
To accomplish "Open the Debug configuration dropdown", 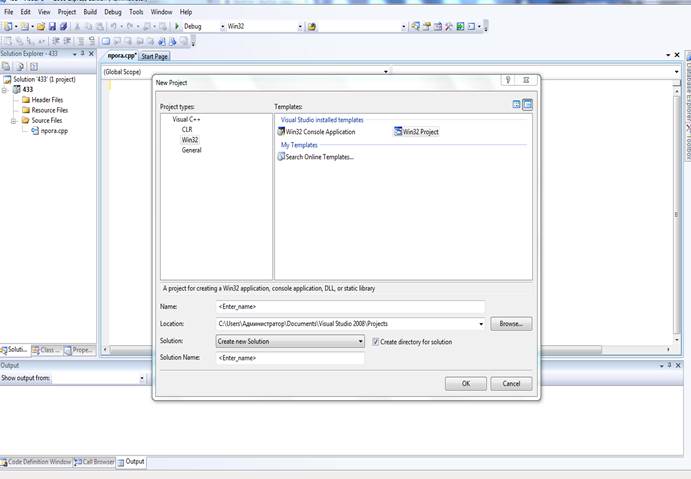I will coord(222,27).
